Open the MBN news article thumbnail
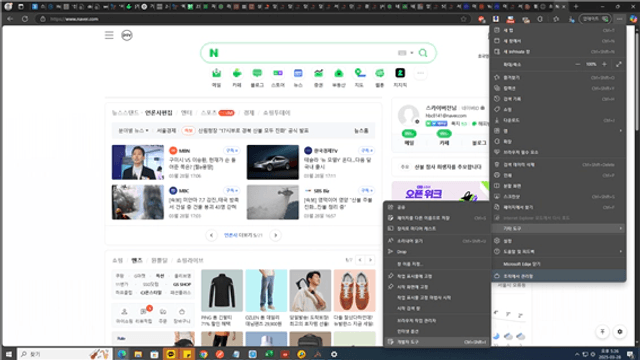 point(138,162)
